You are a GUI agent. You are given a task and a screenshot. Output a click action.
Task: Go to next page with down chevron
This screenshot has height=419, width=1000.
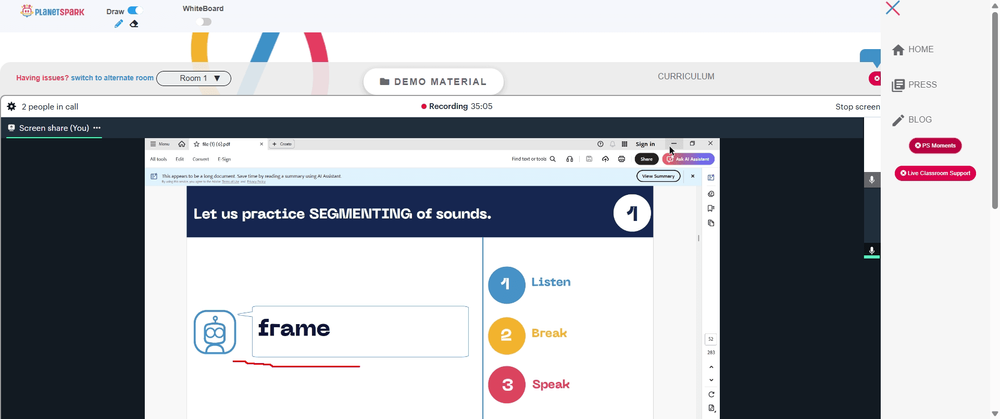coord(711,381)
